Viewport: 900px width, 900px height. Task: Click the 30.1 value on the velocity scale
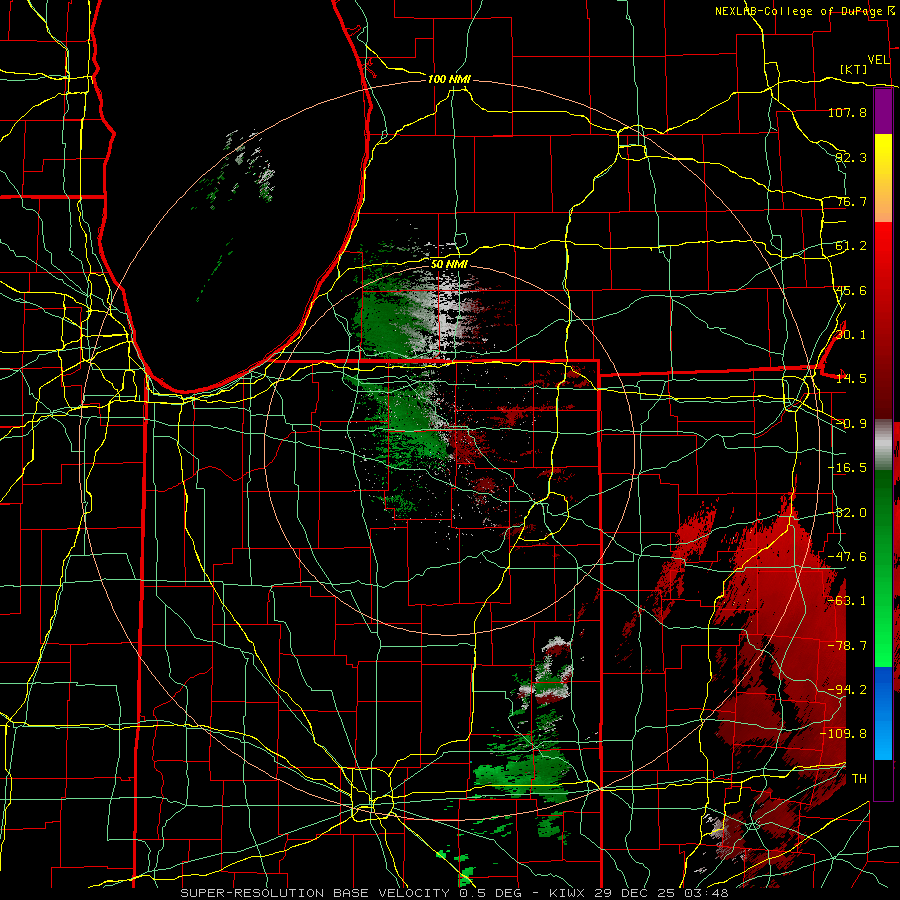click(851, 335)
